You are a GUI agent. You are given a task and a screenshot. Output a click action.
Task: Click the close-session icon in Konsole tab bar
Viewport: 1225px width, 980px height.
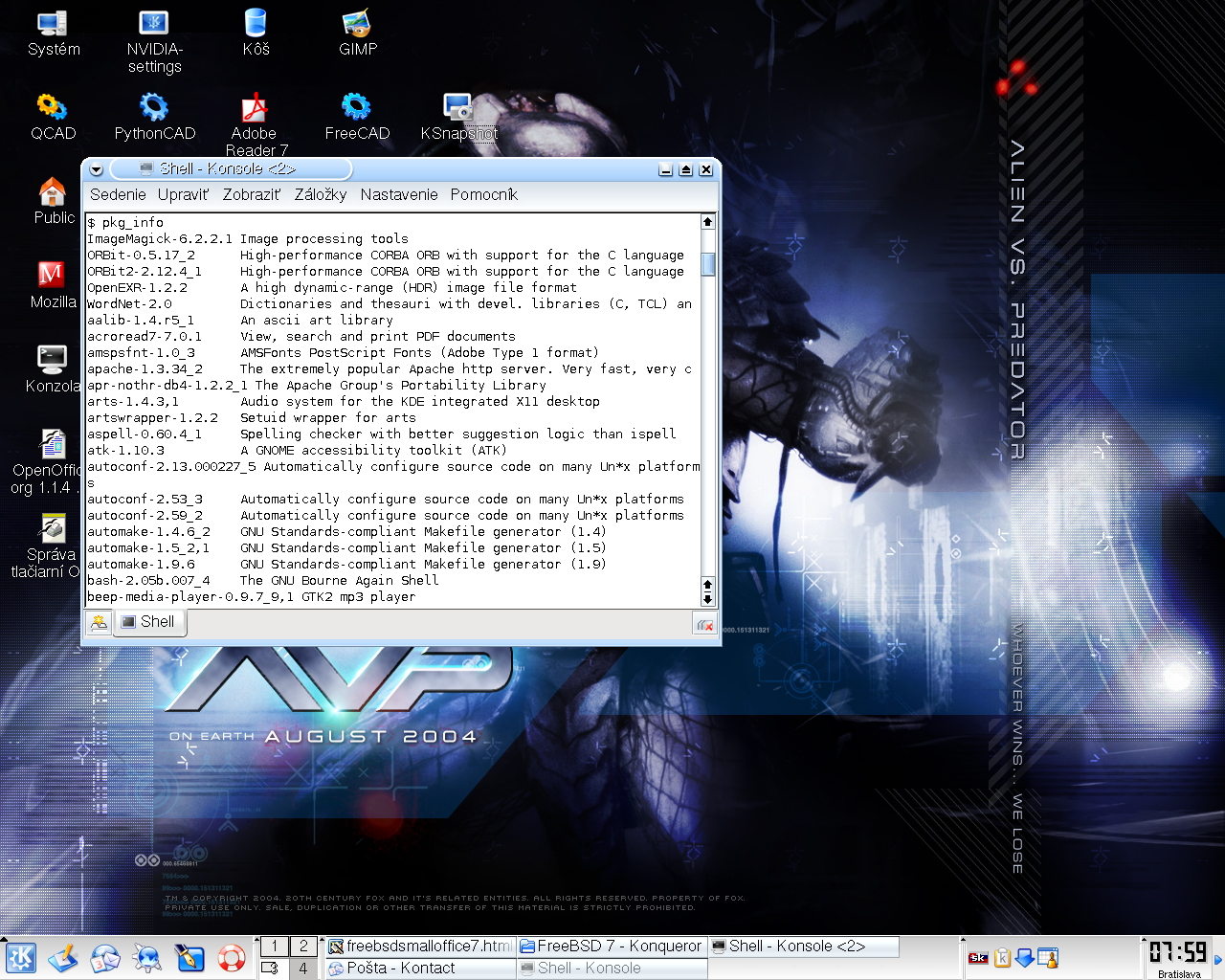[x=705, y=625]
